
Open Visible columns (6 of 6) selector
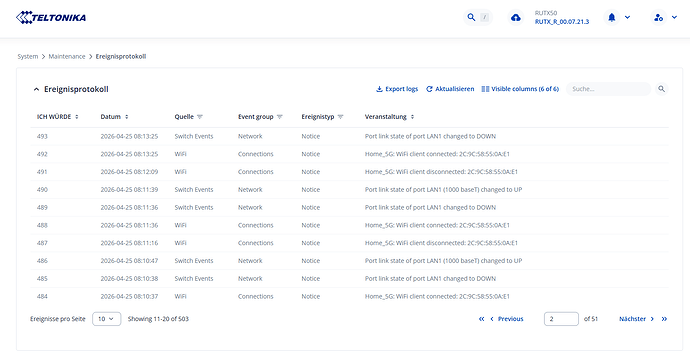click(x=520, y=89)
